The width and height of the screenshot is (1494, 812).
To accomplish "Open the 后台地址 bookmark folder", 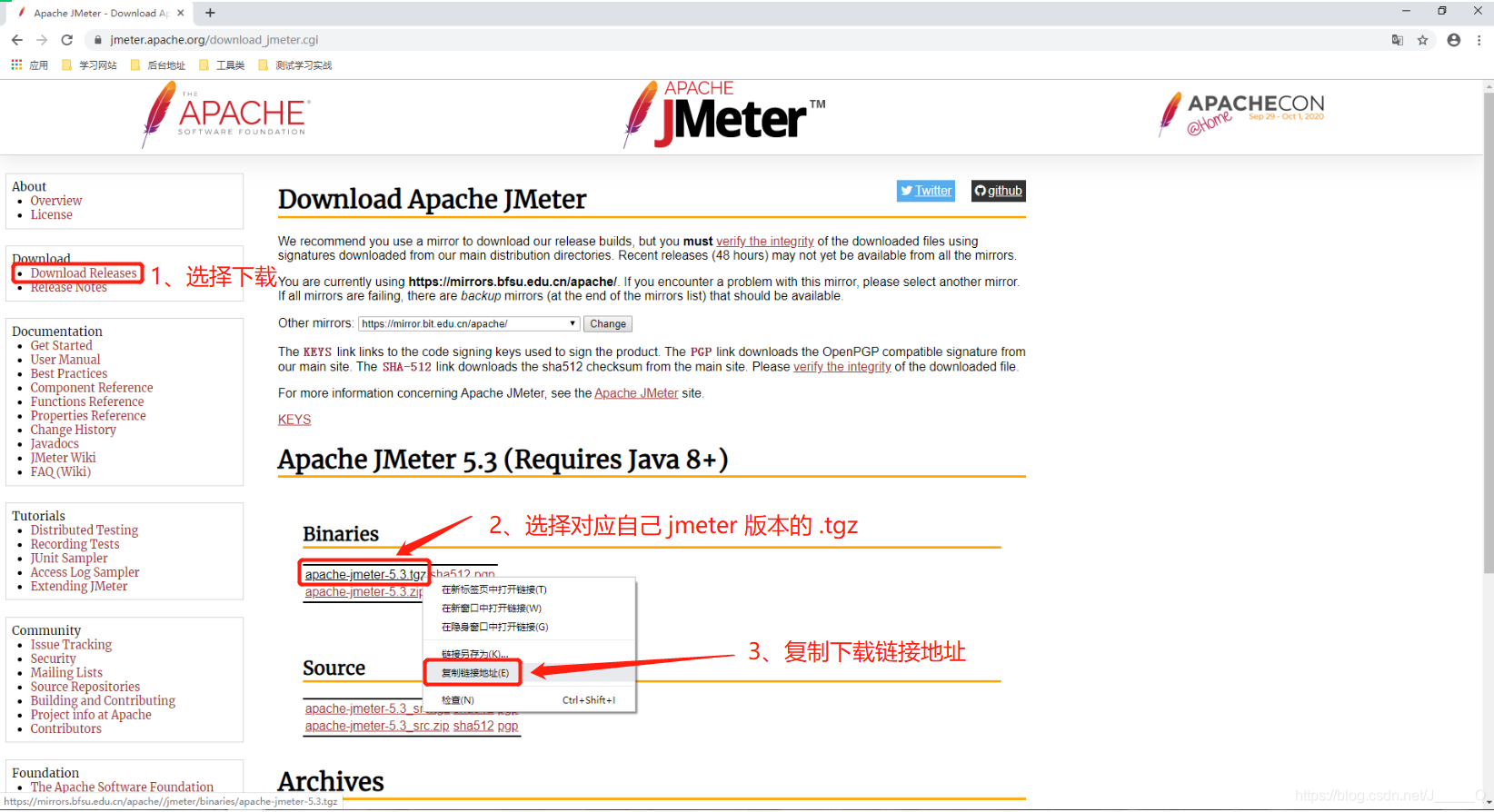I will (158, 65).
